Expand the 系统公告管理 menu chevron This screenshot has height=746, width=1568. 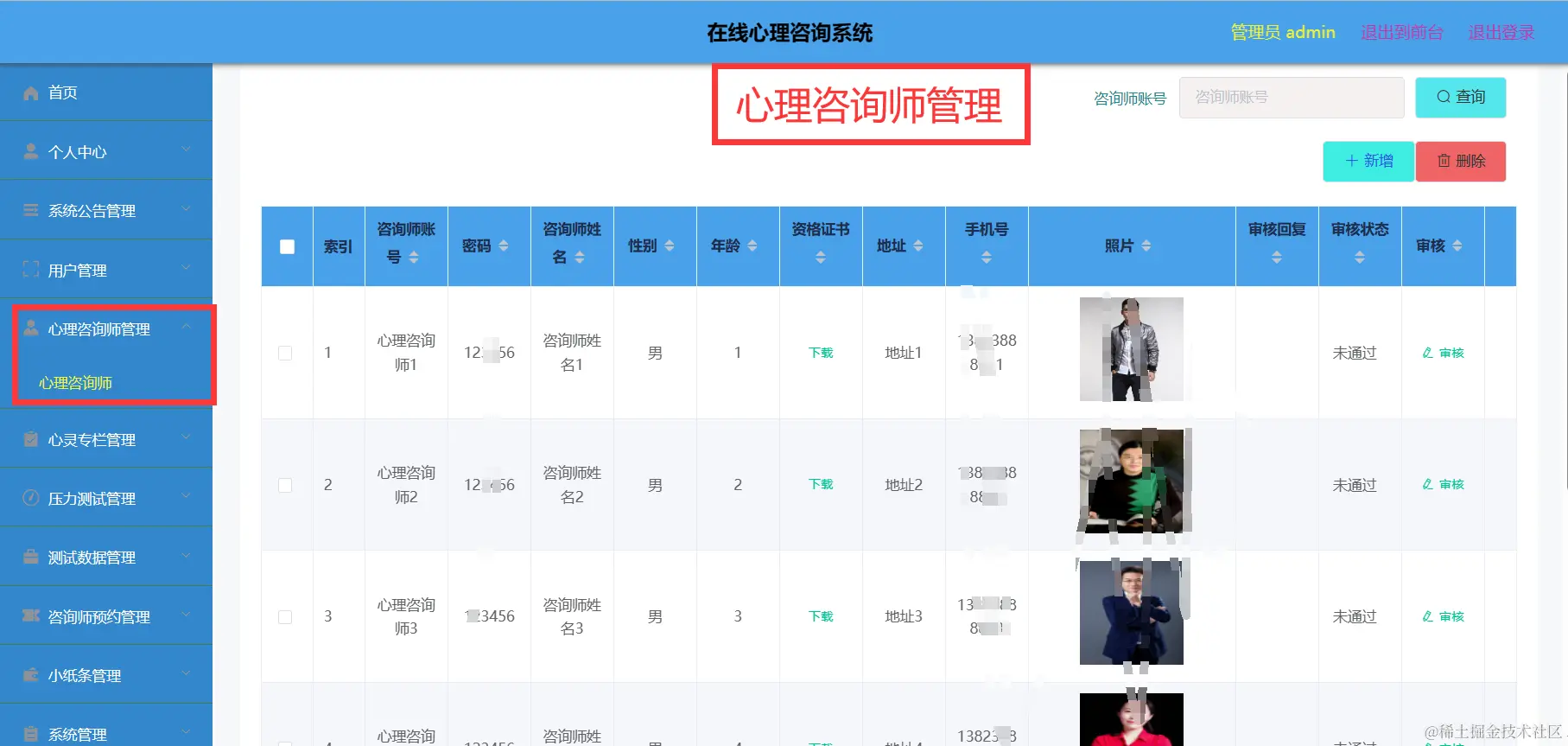click(186, 208)
